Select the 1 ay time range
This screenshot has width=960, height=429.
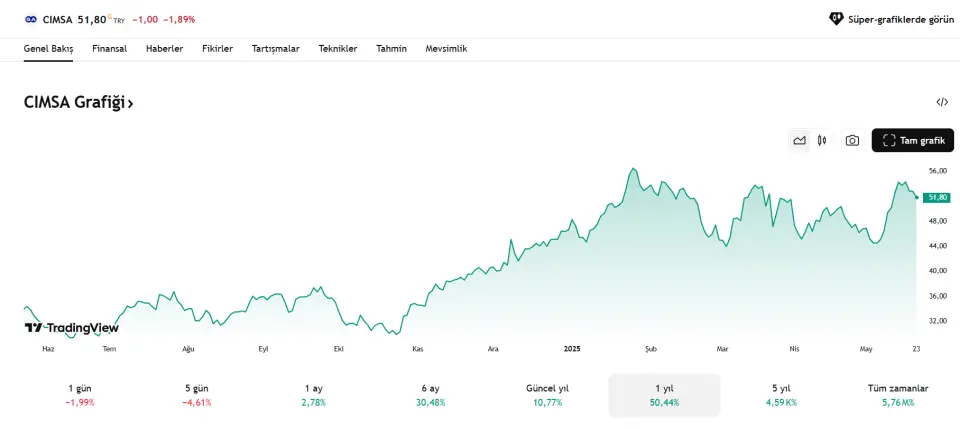click(x=314, y=395)
